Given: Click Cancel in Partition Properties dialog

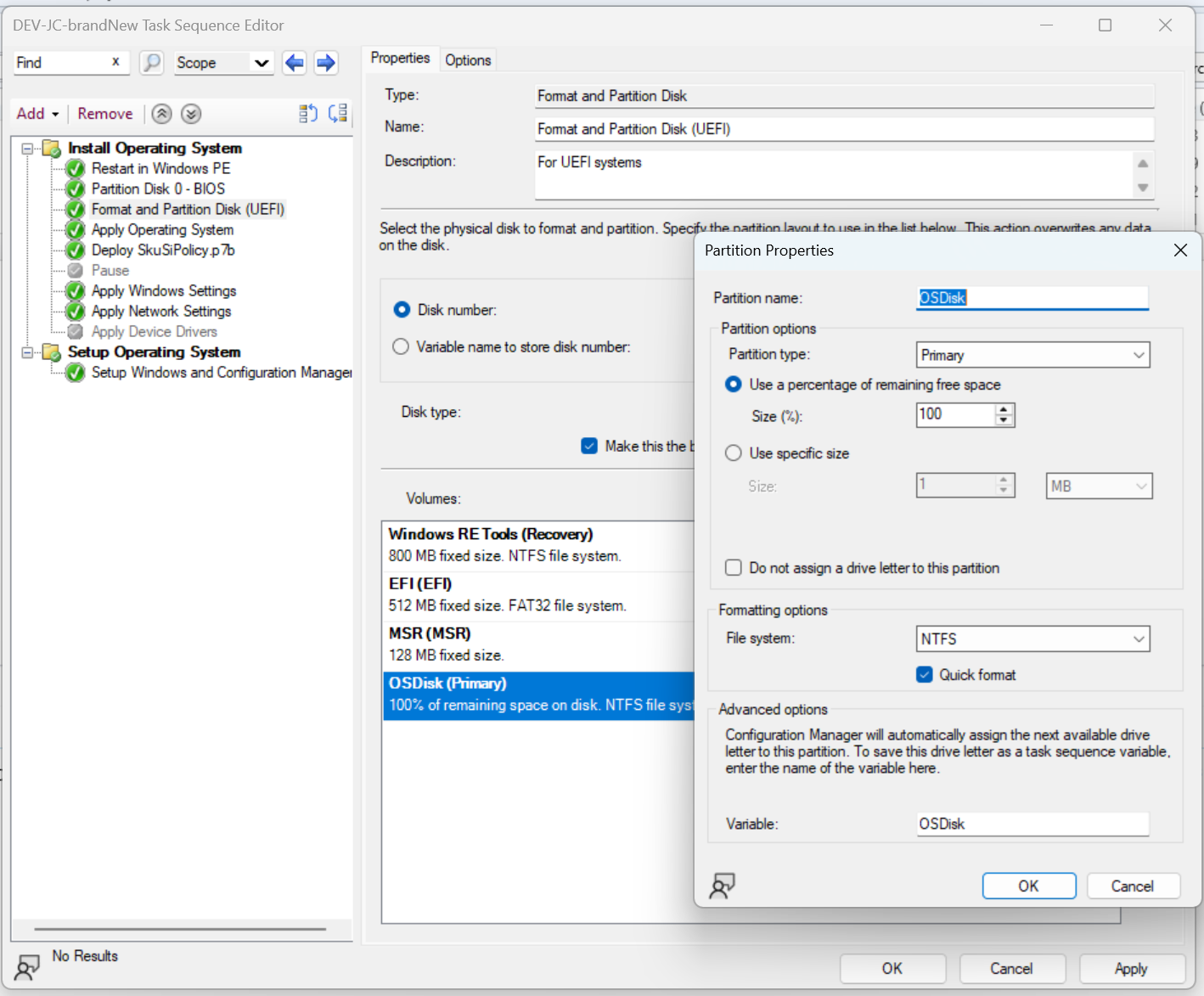Looking at the screenshot, I should click(1133, 886).
